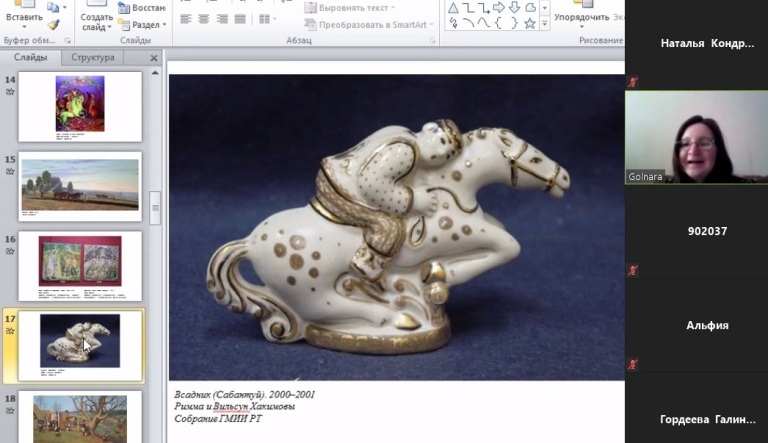768x443 pixels.
Task: Click the animation star under slide 14
Action: [x=10, y=92]
